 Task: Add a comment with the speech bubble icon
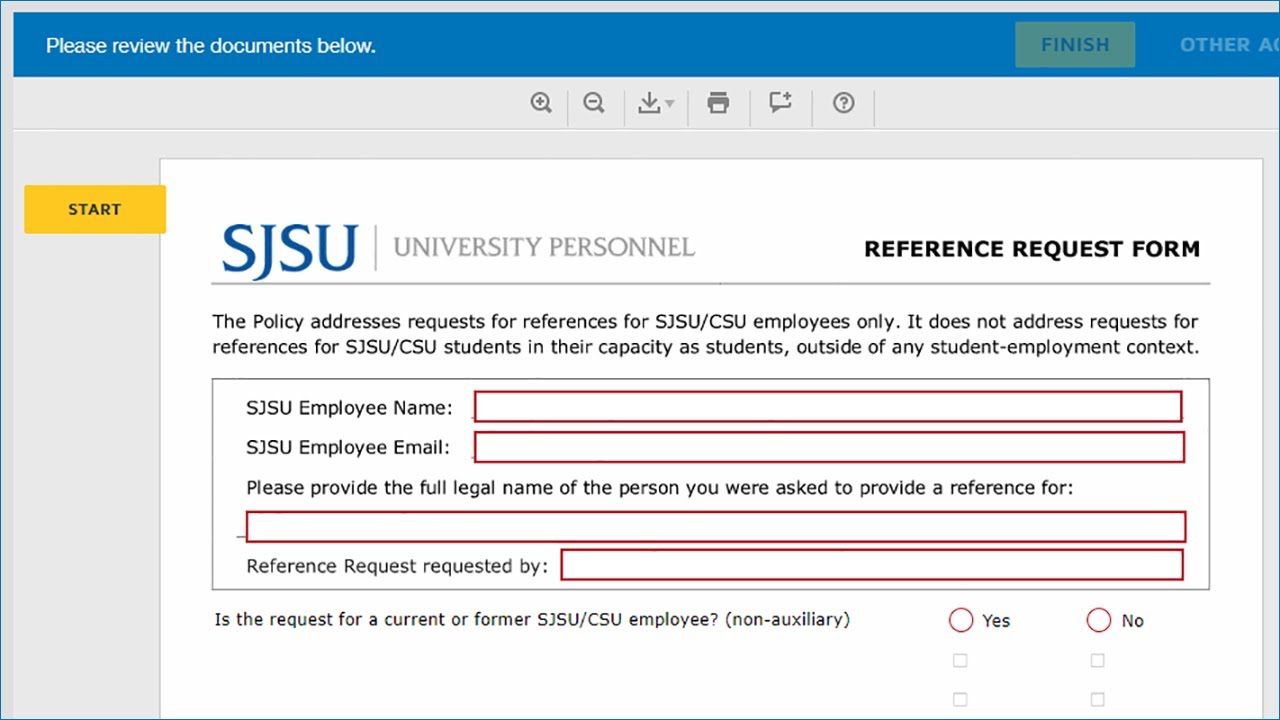pos(780,103)
